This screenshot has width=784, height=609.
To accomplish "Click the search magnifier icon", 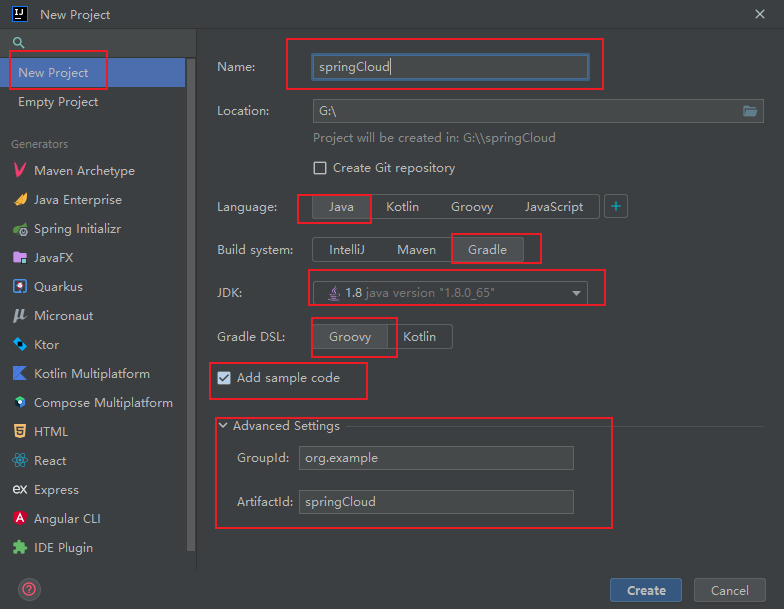I will (18, 42).
